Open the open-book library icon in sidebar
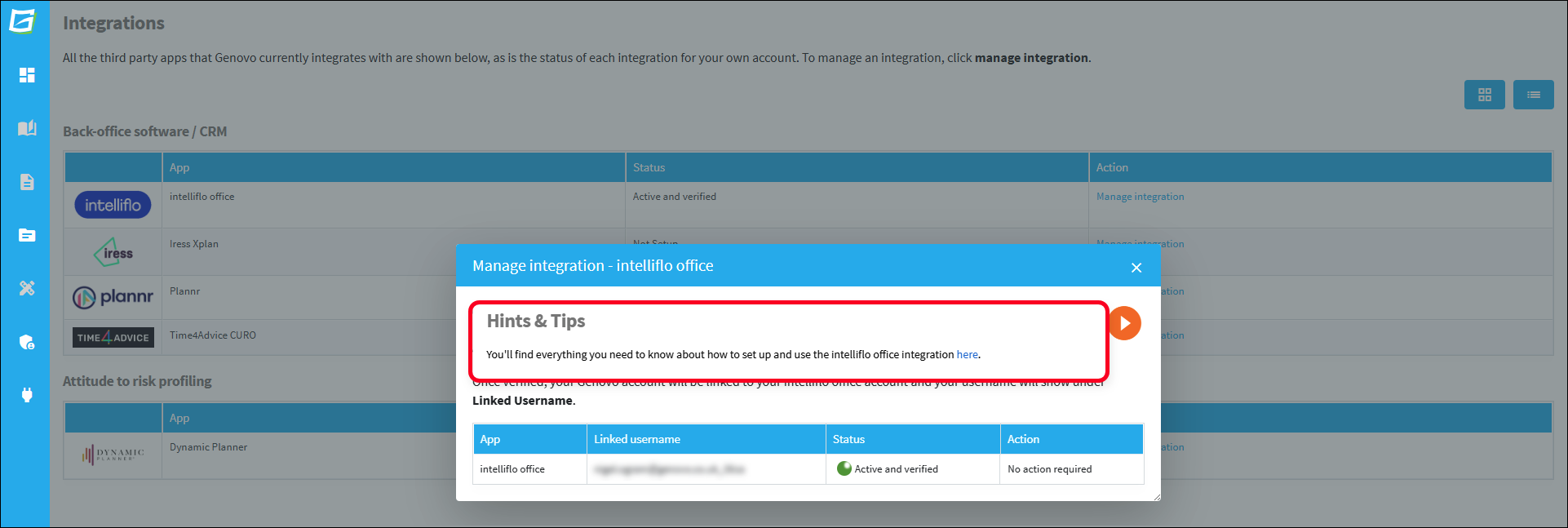 [27, 128]
